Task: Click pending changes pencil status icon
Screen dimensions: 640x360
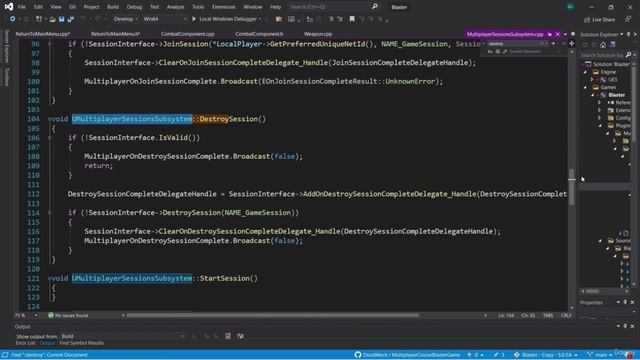Action: (499, 355)
